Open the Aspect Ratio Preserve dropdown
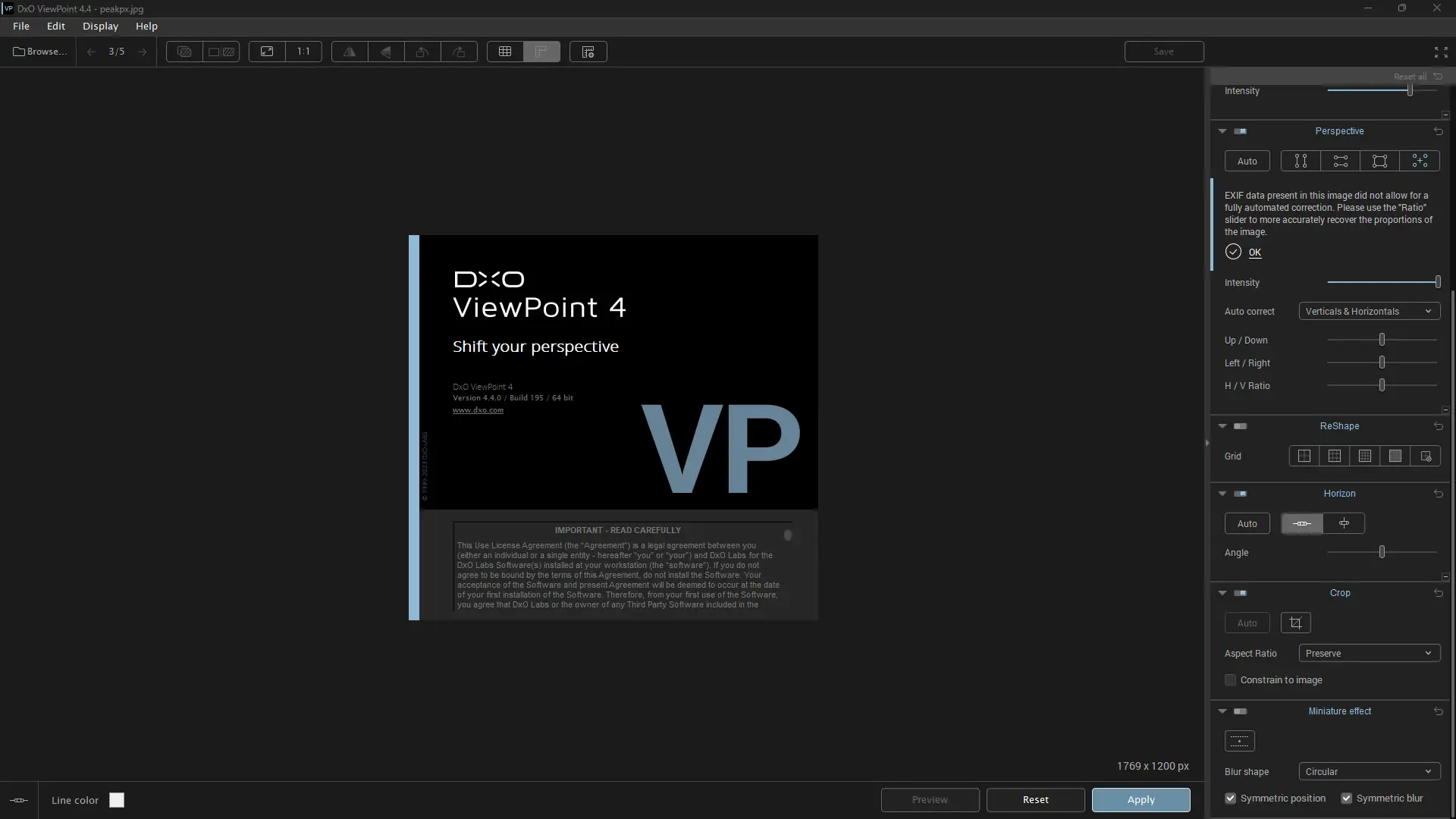 coord(1369,654)
